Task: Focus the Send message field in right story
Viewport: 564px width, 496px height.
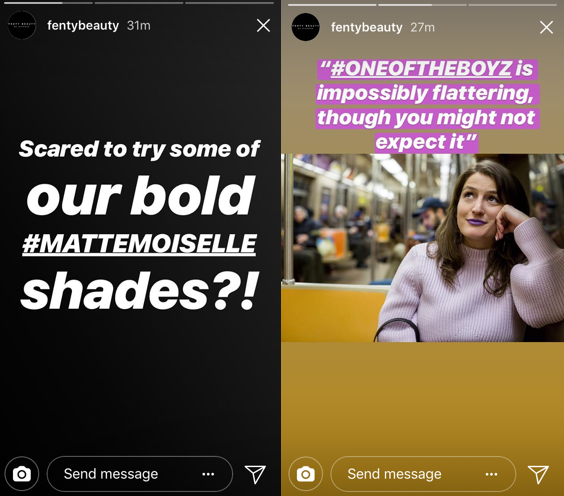Action: 423,474
